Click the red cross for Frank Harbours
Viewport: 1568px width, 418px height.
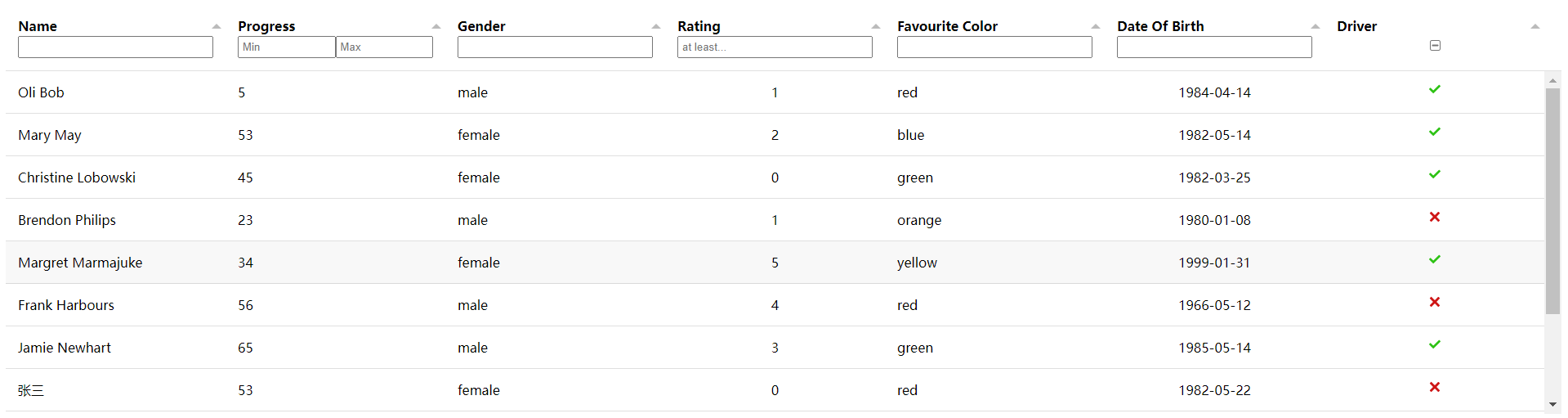[x=1434, y=302]
